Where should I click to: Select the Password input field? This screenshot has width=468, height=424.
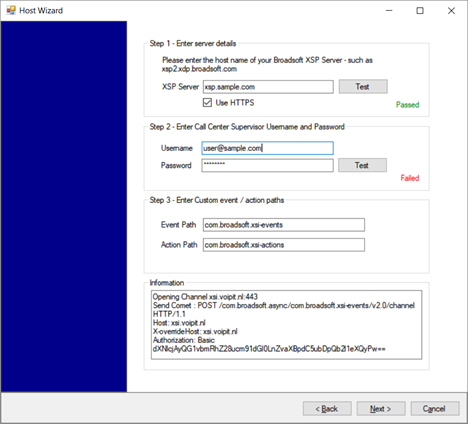pyautogui.click(x=267, y=165)
